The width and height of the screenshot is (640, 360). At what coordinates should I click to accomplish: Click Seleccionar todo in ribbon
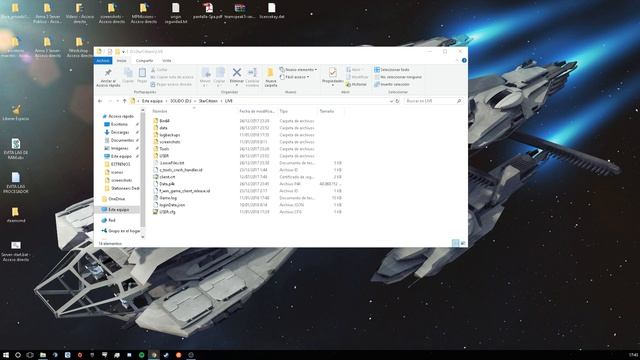(392, 70)
